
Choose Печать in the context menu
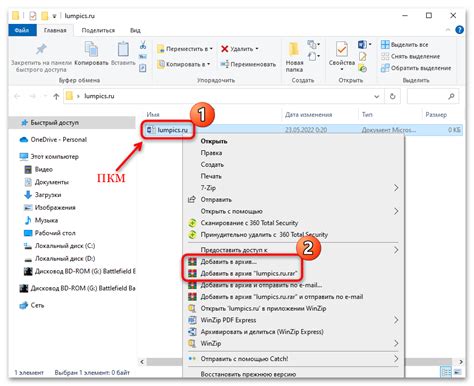click(x=211, y=176)
